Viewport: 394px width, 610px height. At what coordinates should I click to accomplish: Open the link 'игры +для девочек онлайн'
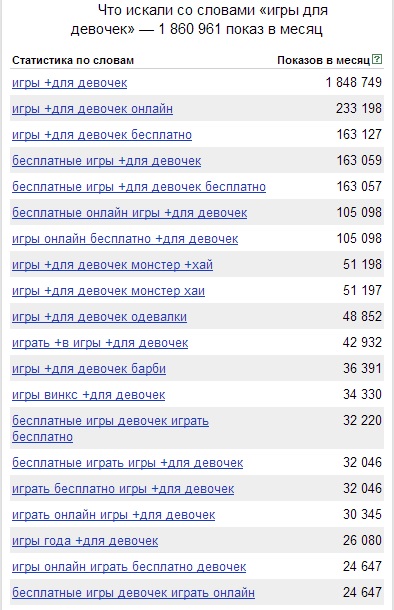[92, 109]
